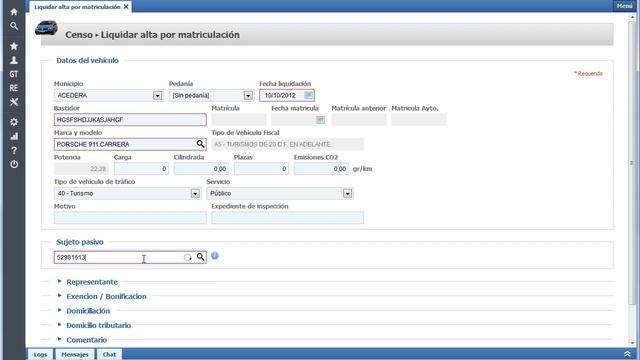Viewport: 640px width, 360px height.
Task: Search Marca y modelo with magnifier
Action: point(200,144)
